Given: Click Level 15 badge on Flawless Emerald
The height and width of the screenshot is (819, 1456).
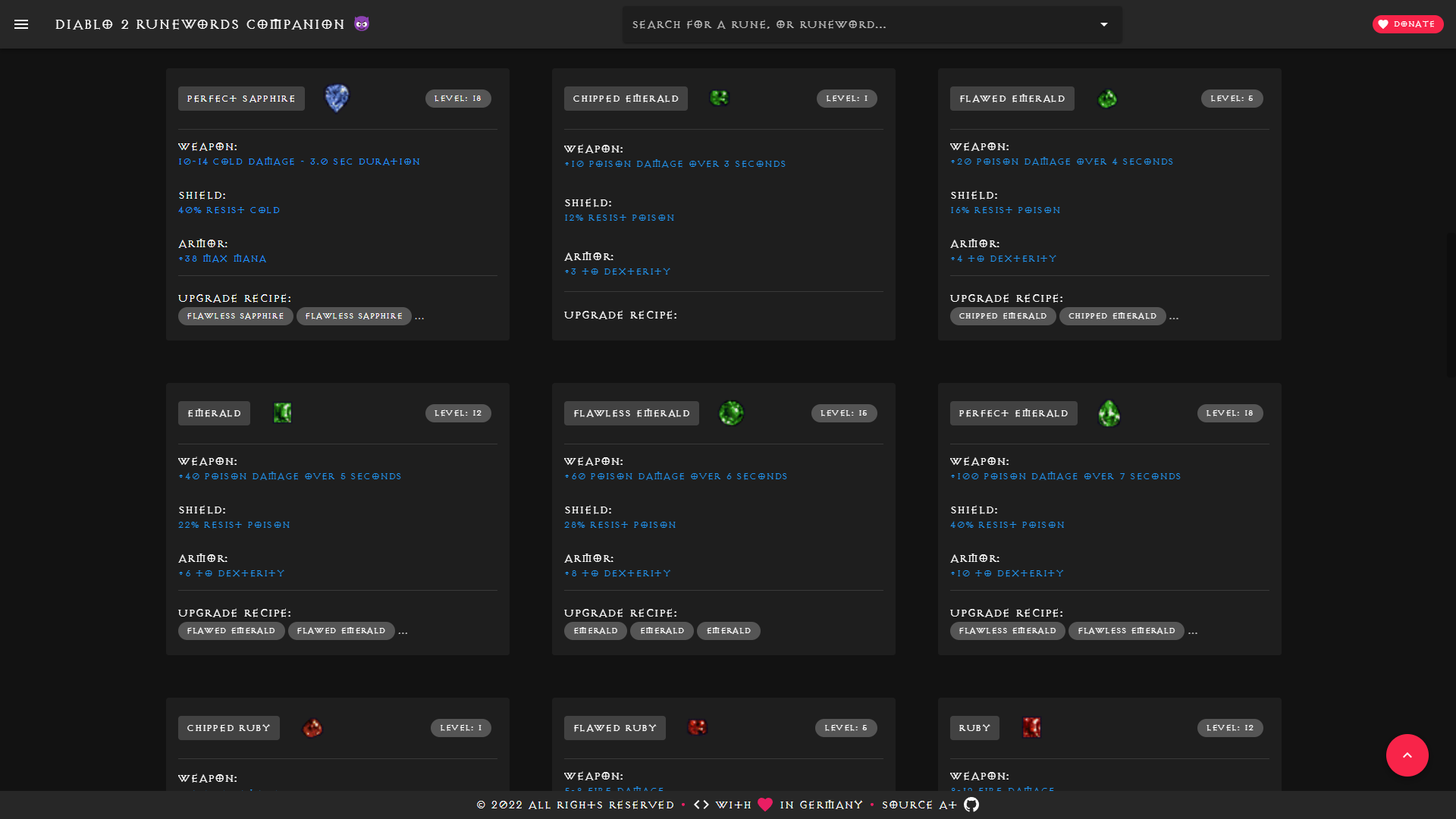Looking at the screenshot, I should pos(844,413).
